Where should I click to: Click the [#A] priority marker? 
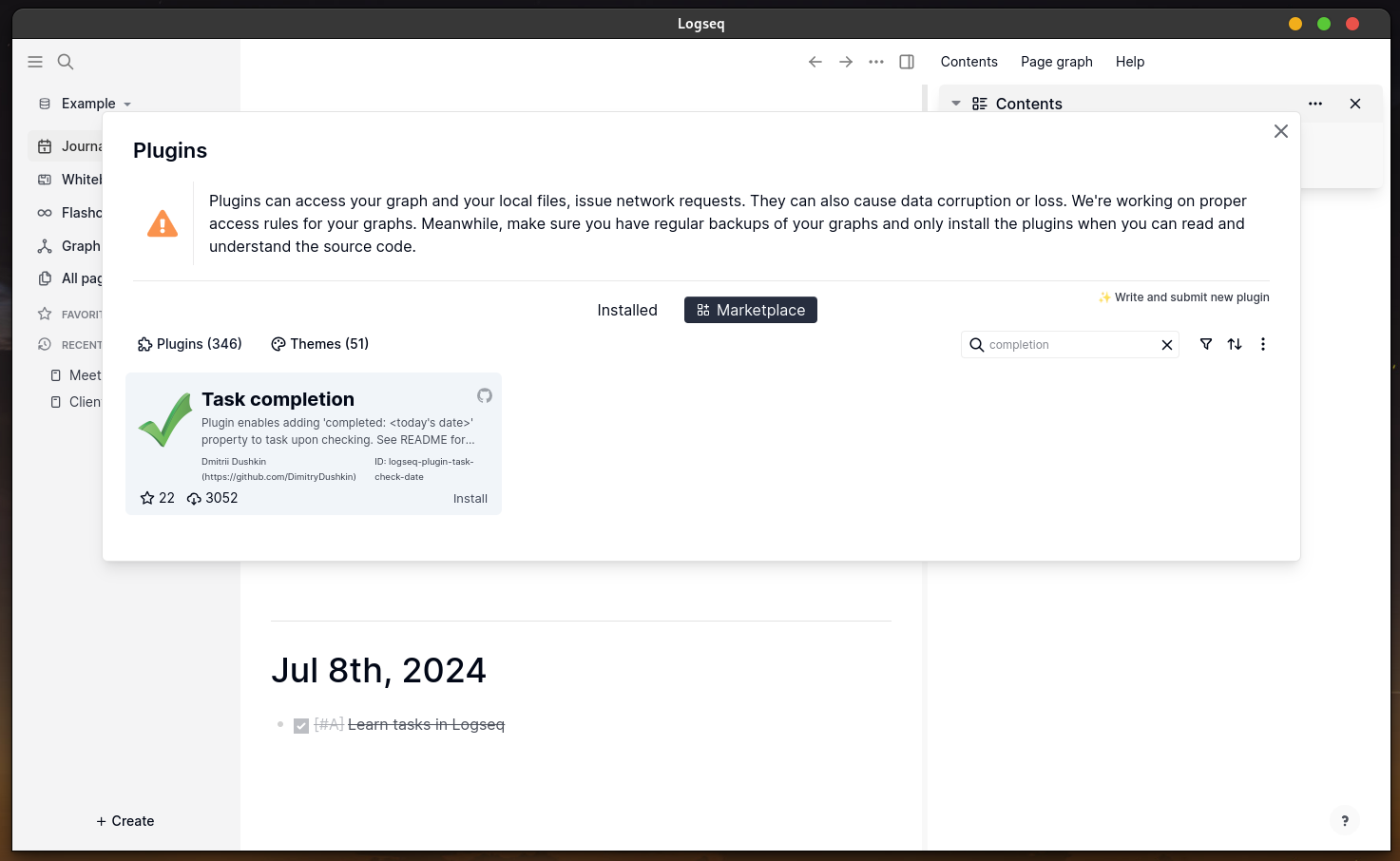(x=329, y=724)
